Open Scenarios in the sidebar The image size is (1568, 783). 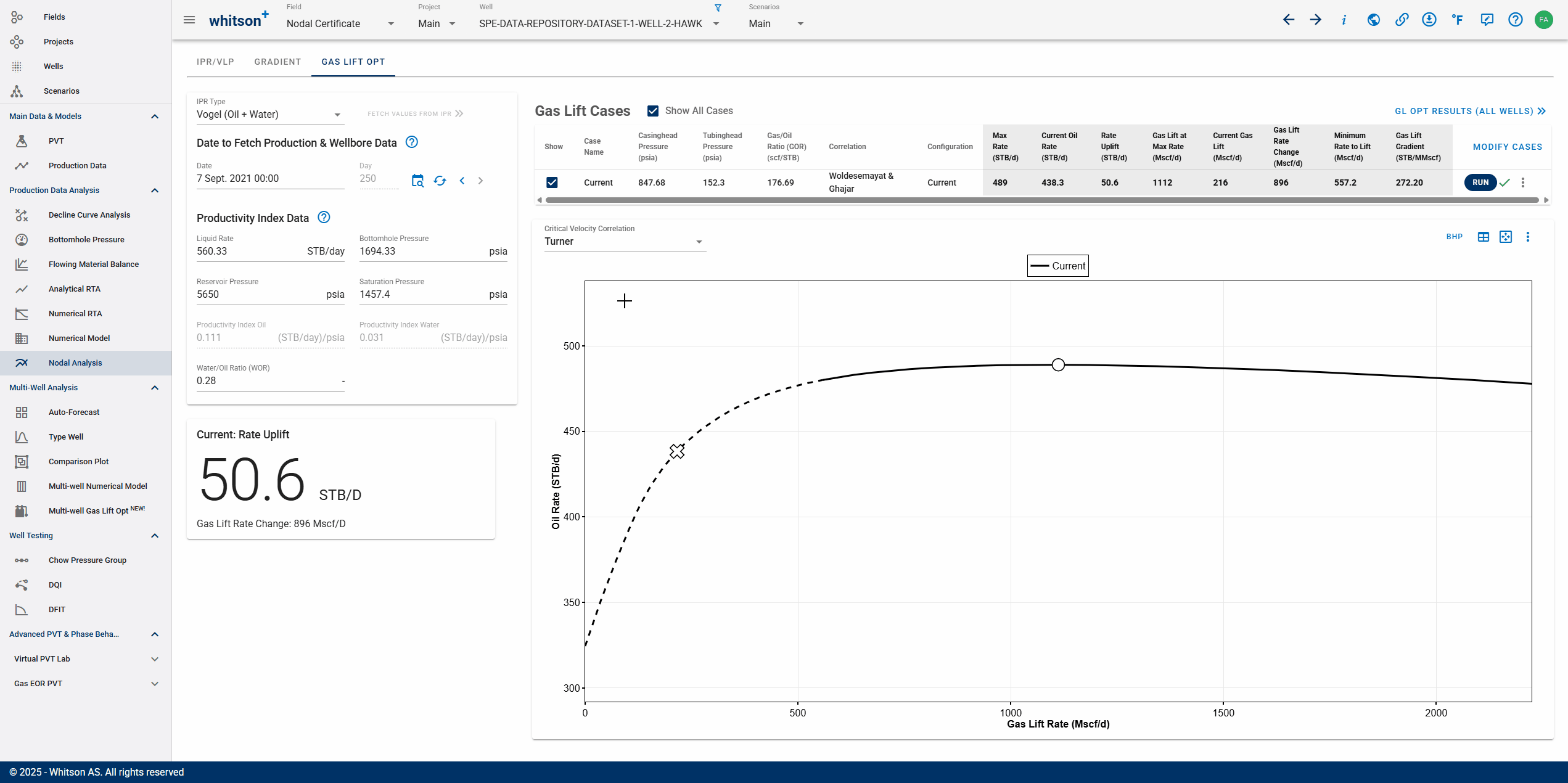click(86, 91)
